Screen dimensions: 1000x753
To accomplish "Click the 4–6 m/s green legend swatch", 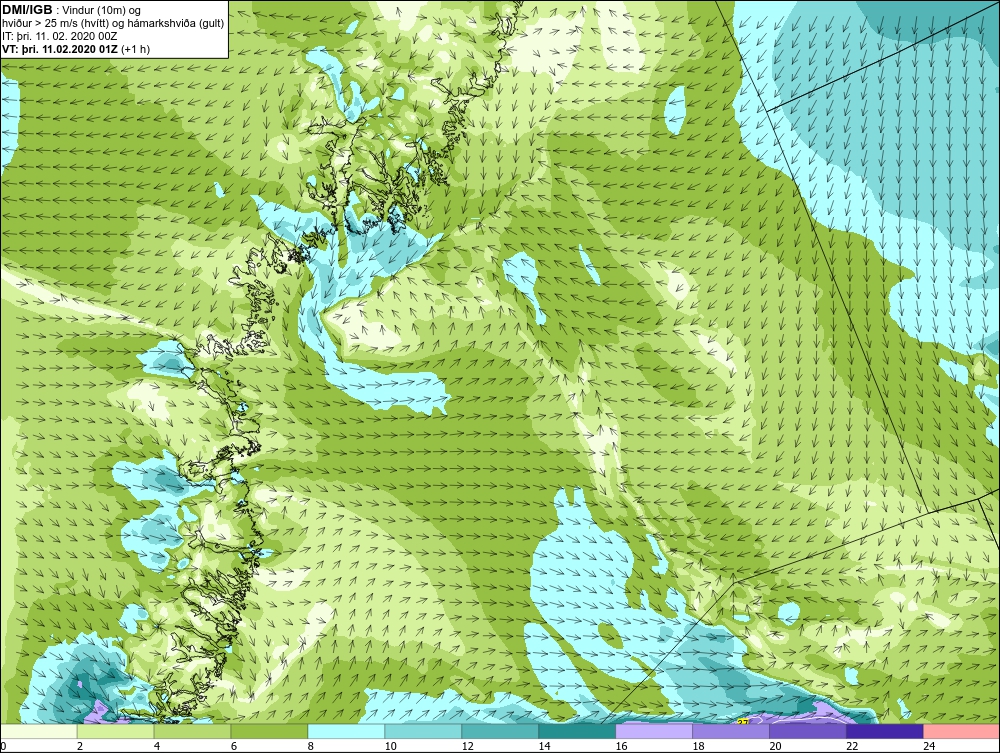I will 192,731.
